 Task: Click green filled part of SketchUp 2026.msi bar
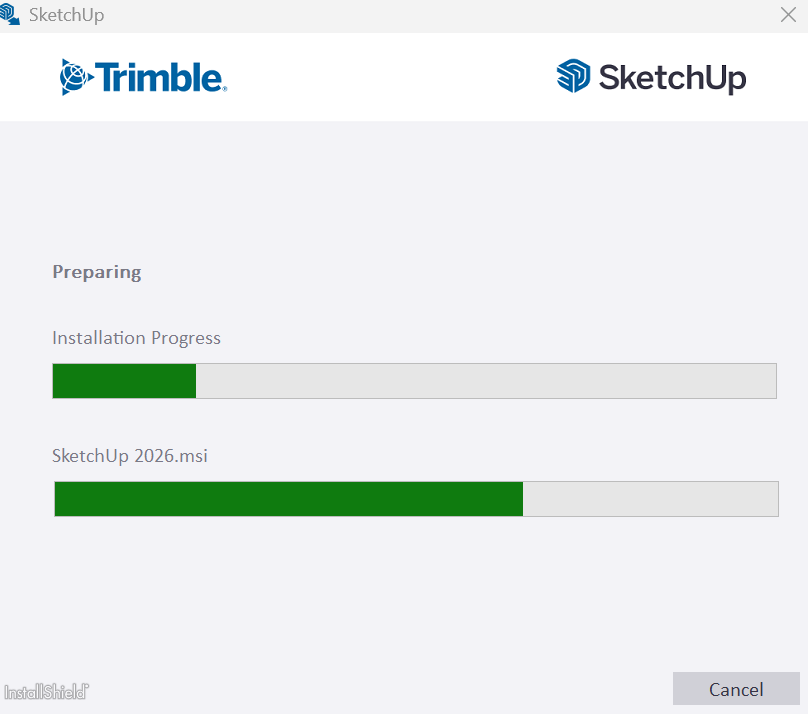pos(288,499)
